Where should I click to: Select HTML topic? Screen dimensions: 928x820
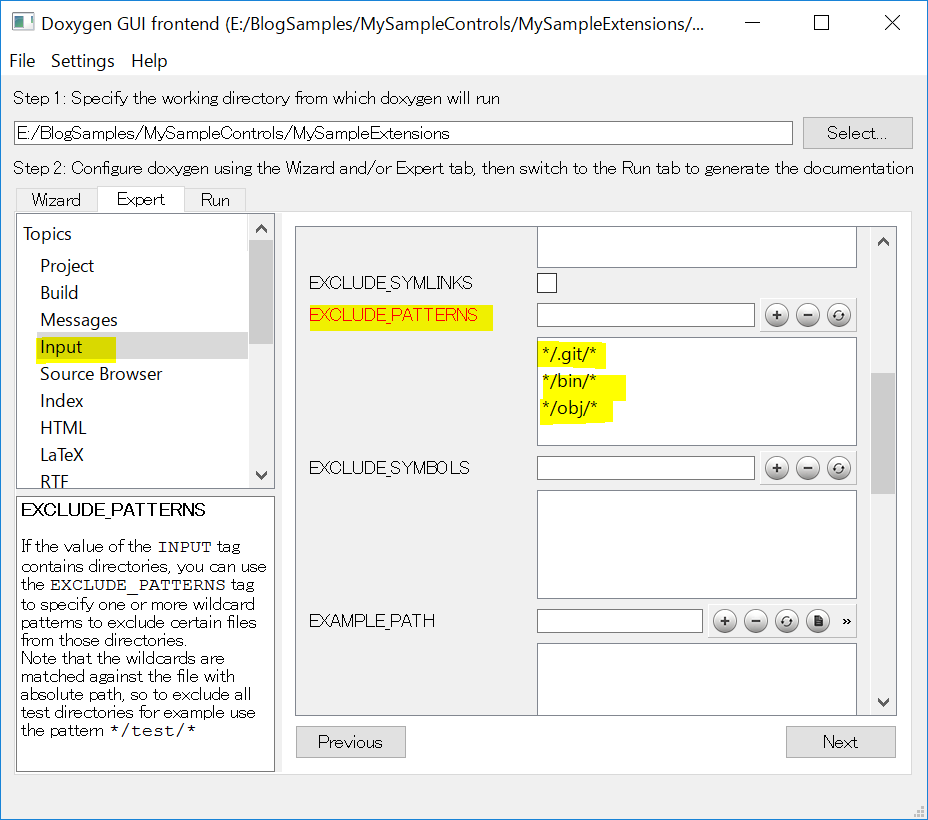click(x=63, y=428)
